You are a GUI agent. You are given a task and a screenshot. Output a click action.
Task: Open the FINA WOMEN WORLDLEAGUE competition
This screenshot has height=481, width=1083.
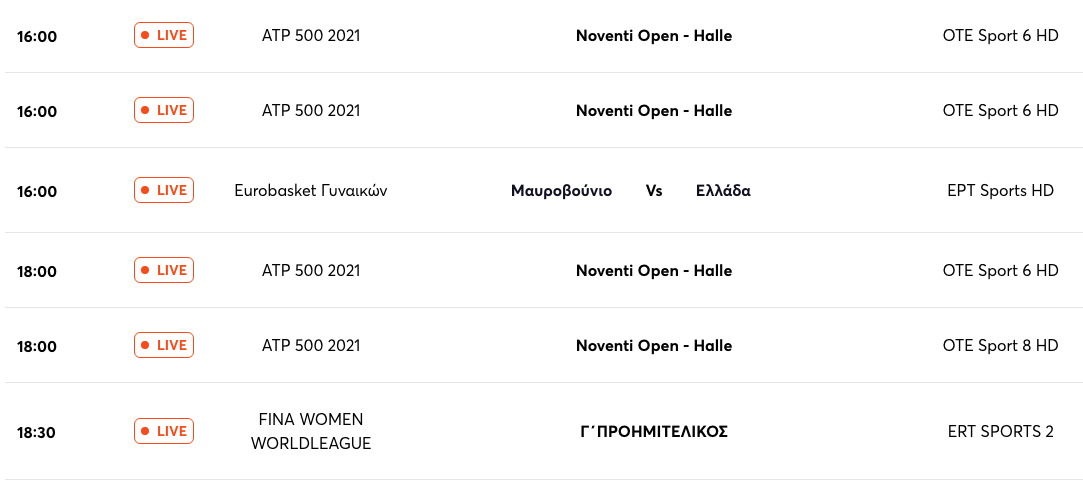[311, 431]
